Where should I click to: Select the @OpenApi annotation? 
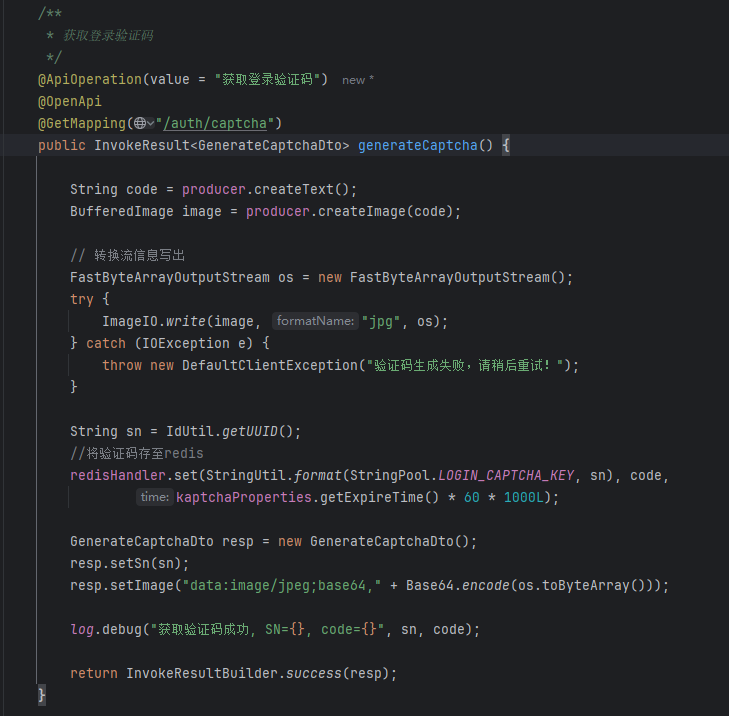(70, 101)
